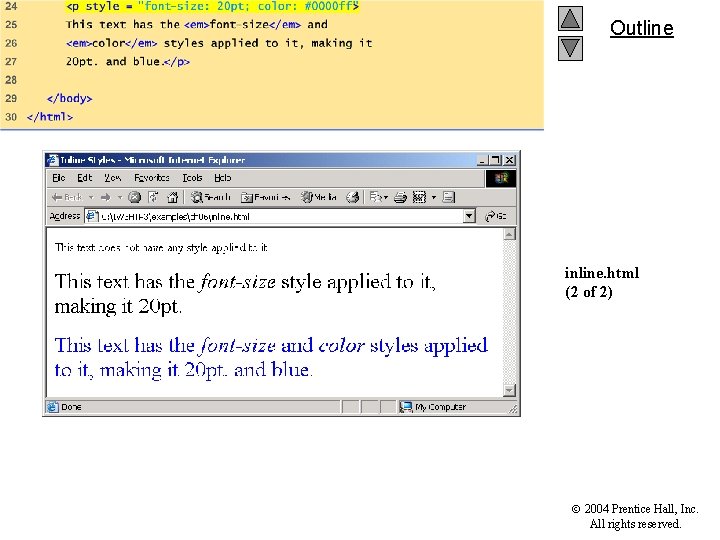The image size is (720, 540).
Task: Click the 'All rights reserved.' text
Action: click(635, 524)
